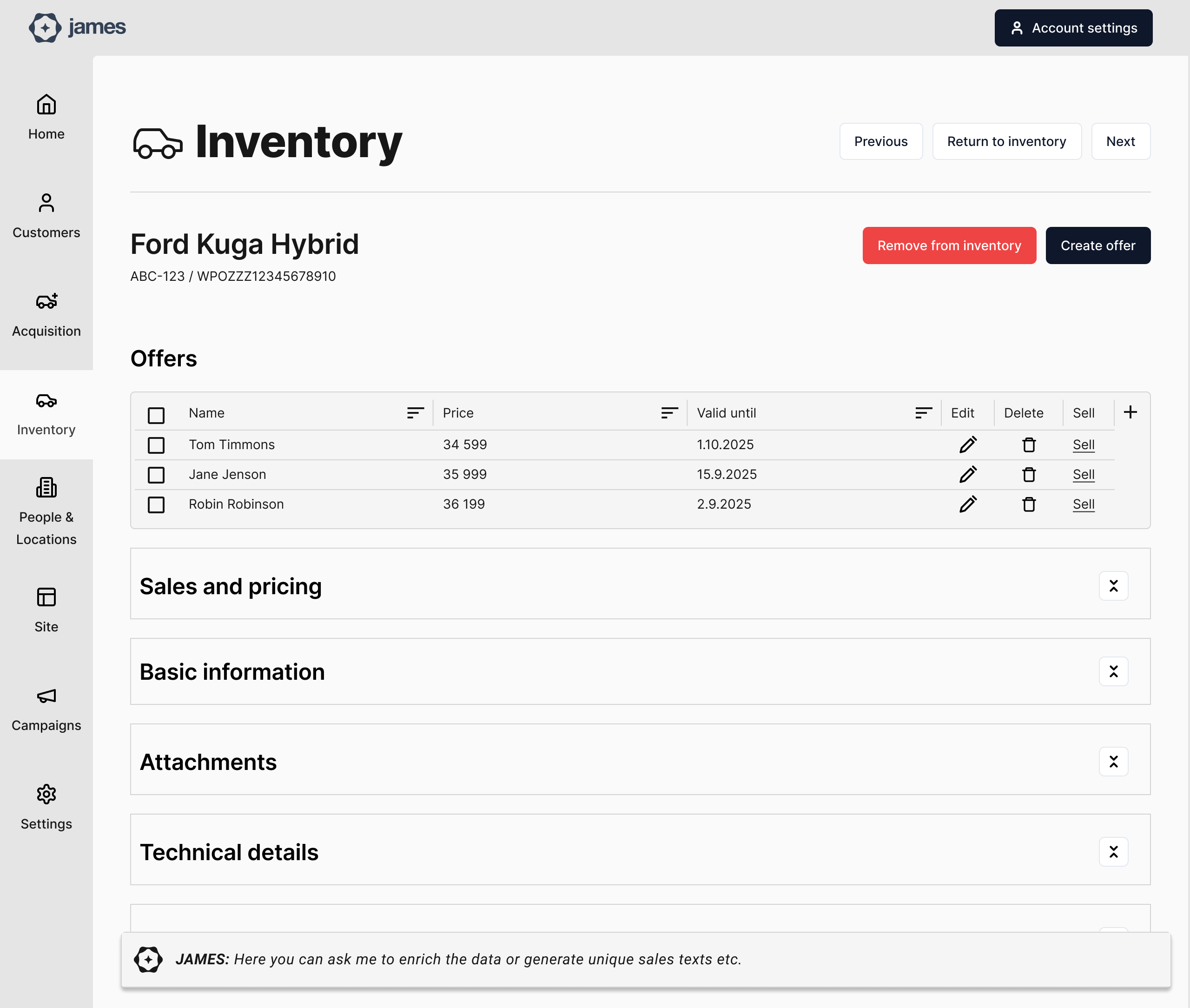Viewport: 1190px width, 1008px height.
Task: Collapse the Technical details section
Action: click(x=1113, y=852)
